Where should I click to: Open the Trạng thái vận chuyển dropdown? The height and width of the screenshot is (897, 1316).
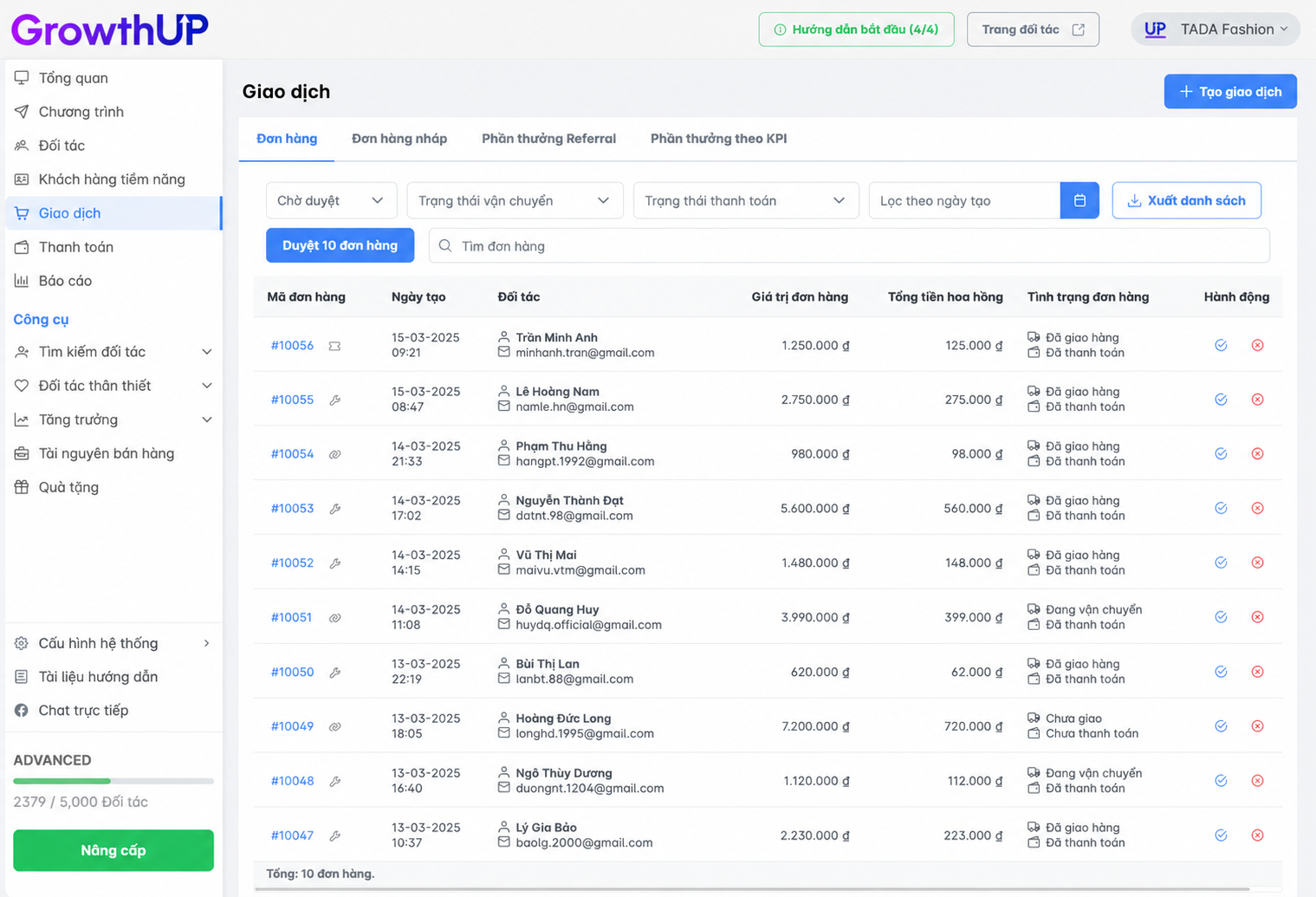[x=515, y=200]
